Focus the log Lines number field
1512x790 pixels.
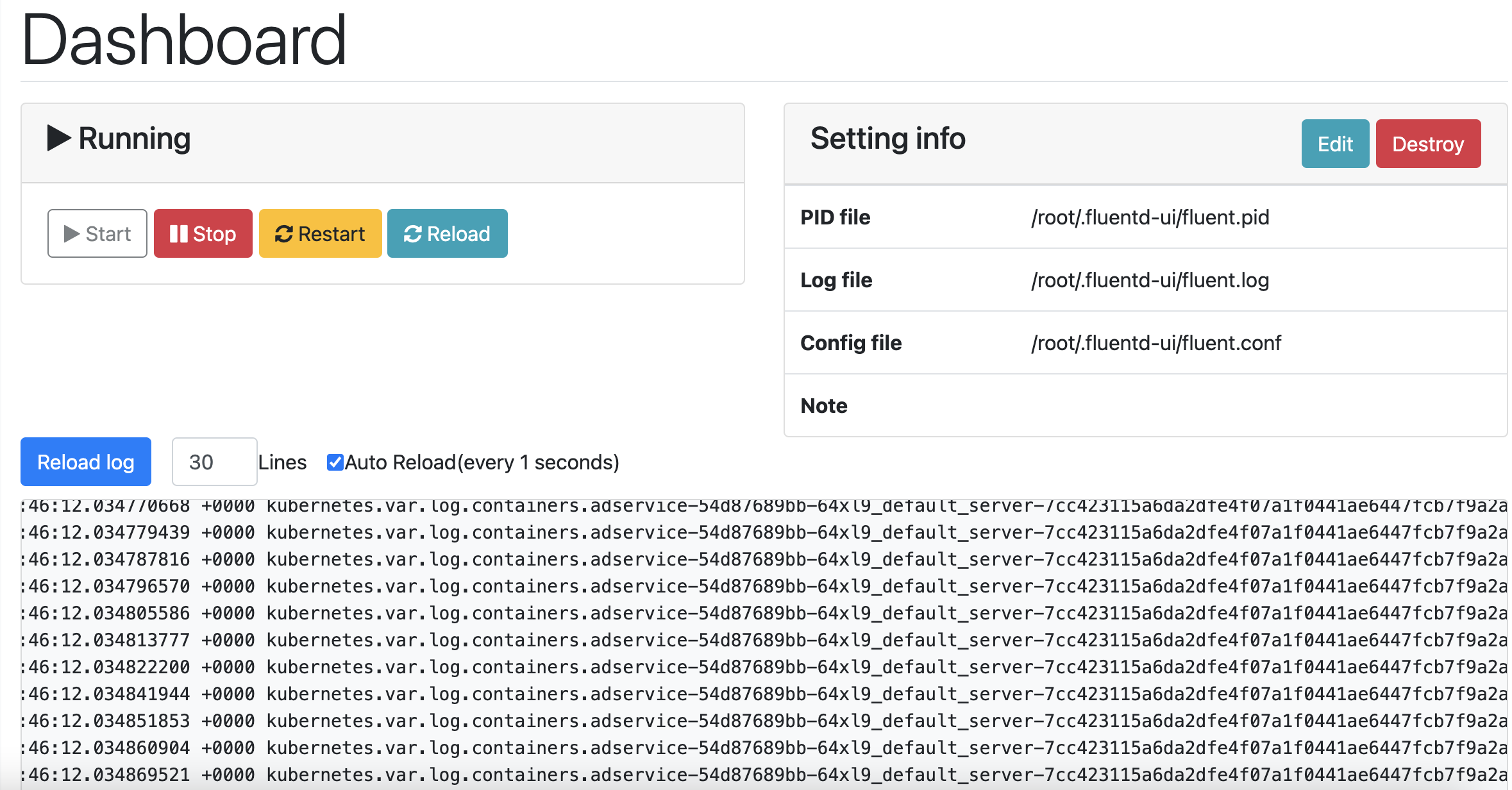click(214, 462)
